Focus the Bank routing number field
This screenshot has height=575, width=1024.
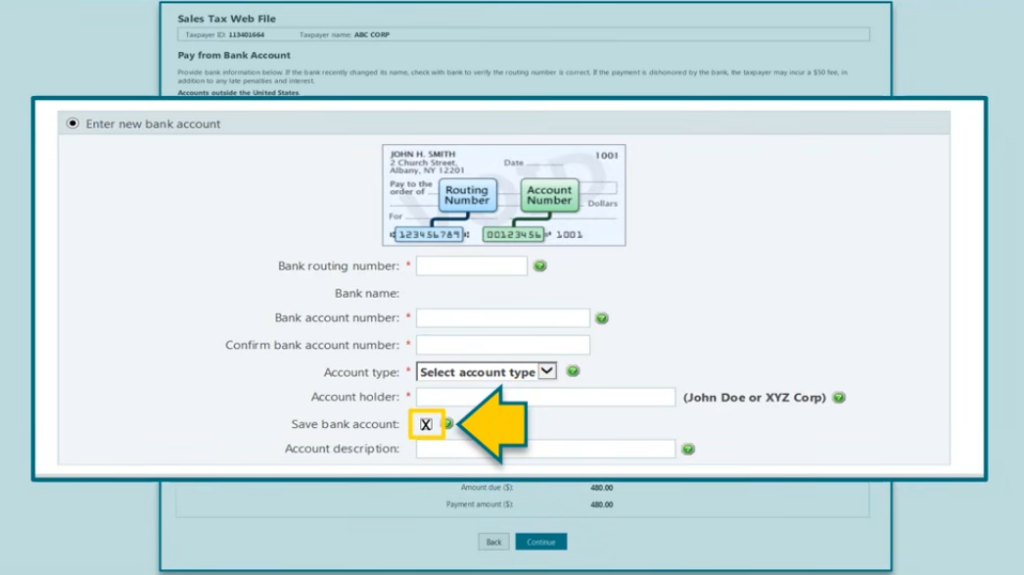(x=472, y=266)
